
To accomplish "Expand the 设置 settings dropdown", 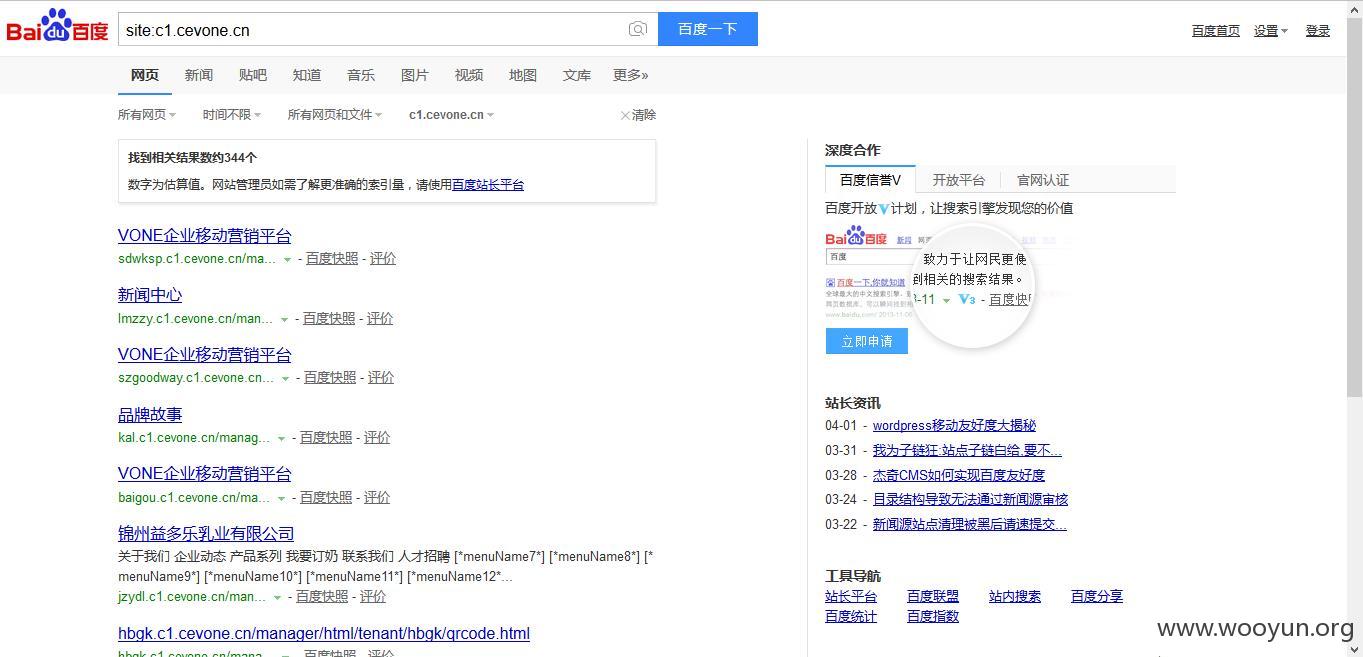I will 1271,31.
